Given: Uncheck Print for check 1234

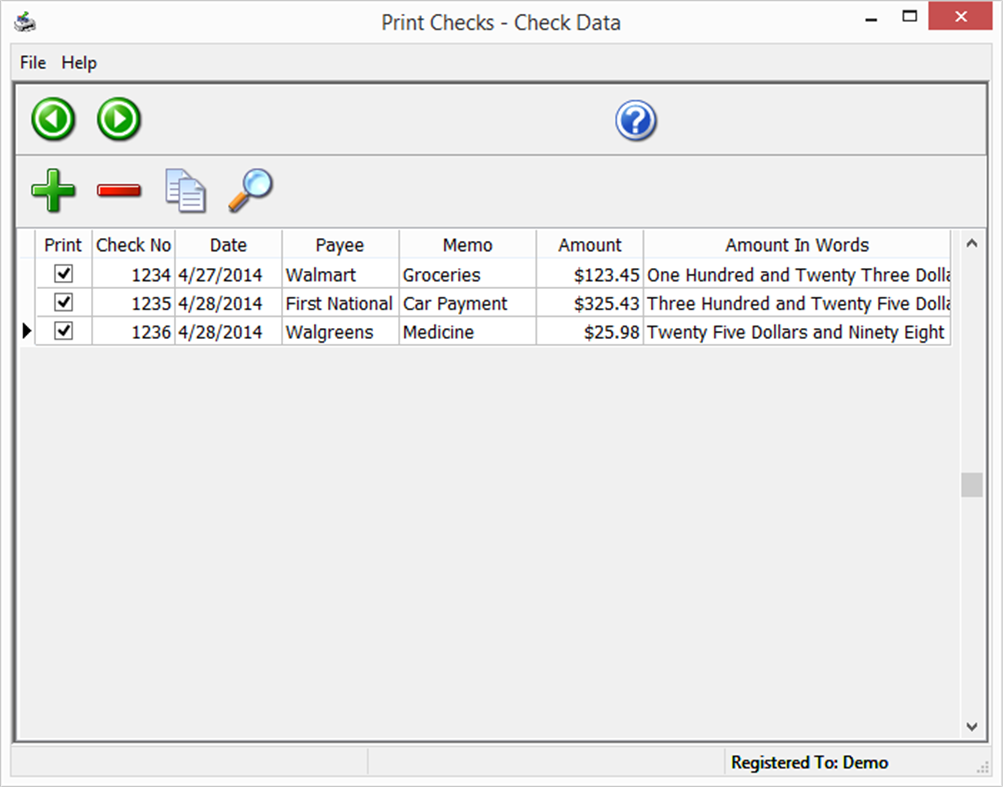Looking at the screenshot, I should [x=63, y=274].
